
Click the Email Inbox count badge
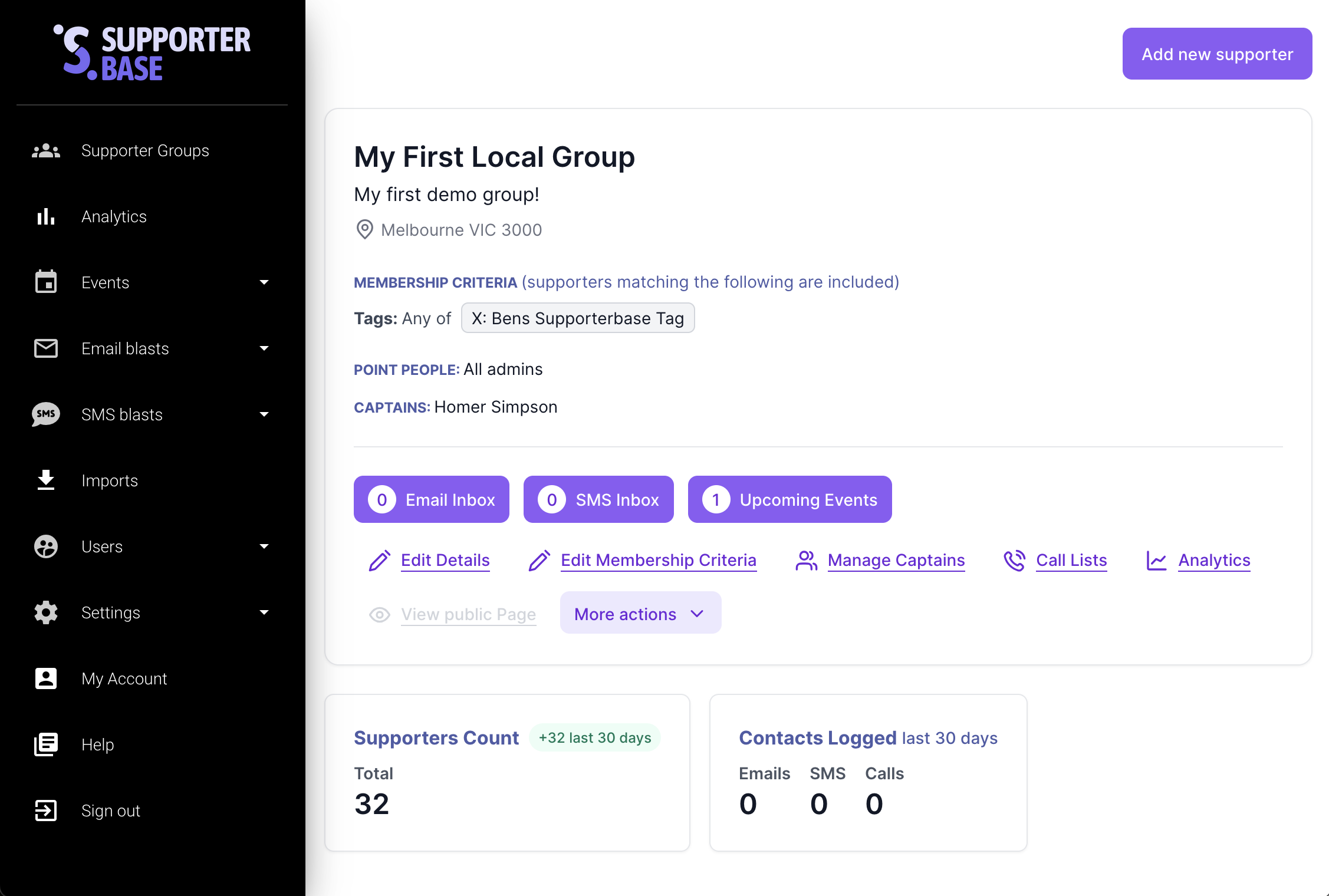[x=382, y=500]
